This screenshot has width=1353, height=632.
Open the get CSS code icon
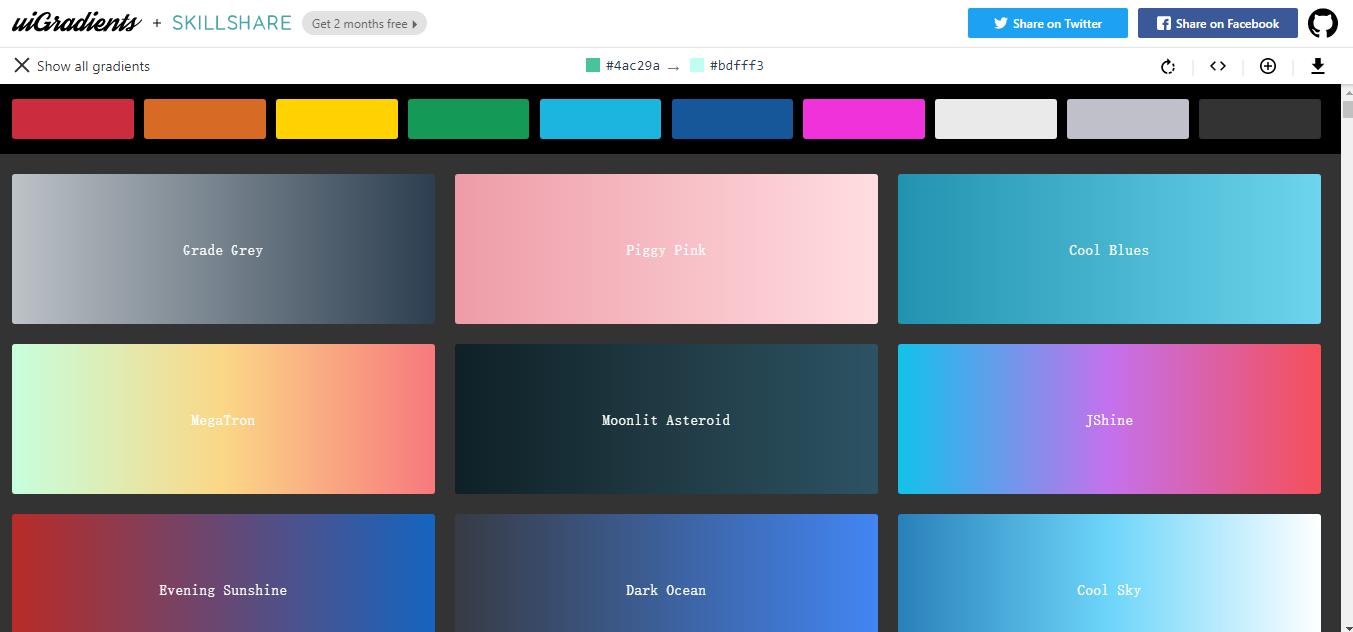click(x=1218, y=66)
